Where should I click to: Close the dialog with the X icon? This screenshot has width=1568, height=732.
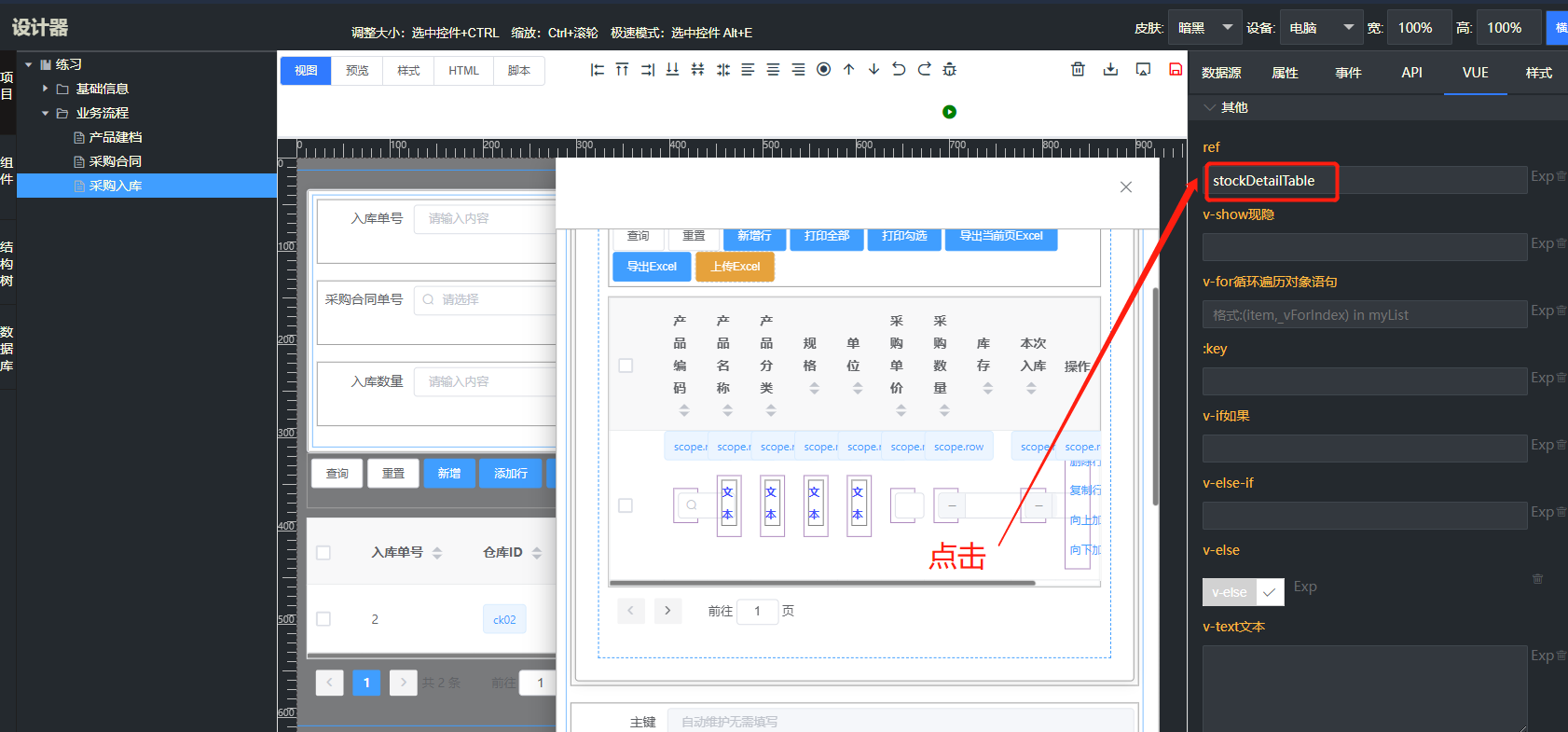tap(1126, 187)
